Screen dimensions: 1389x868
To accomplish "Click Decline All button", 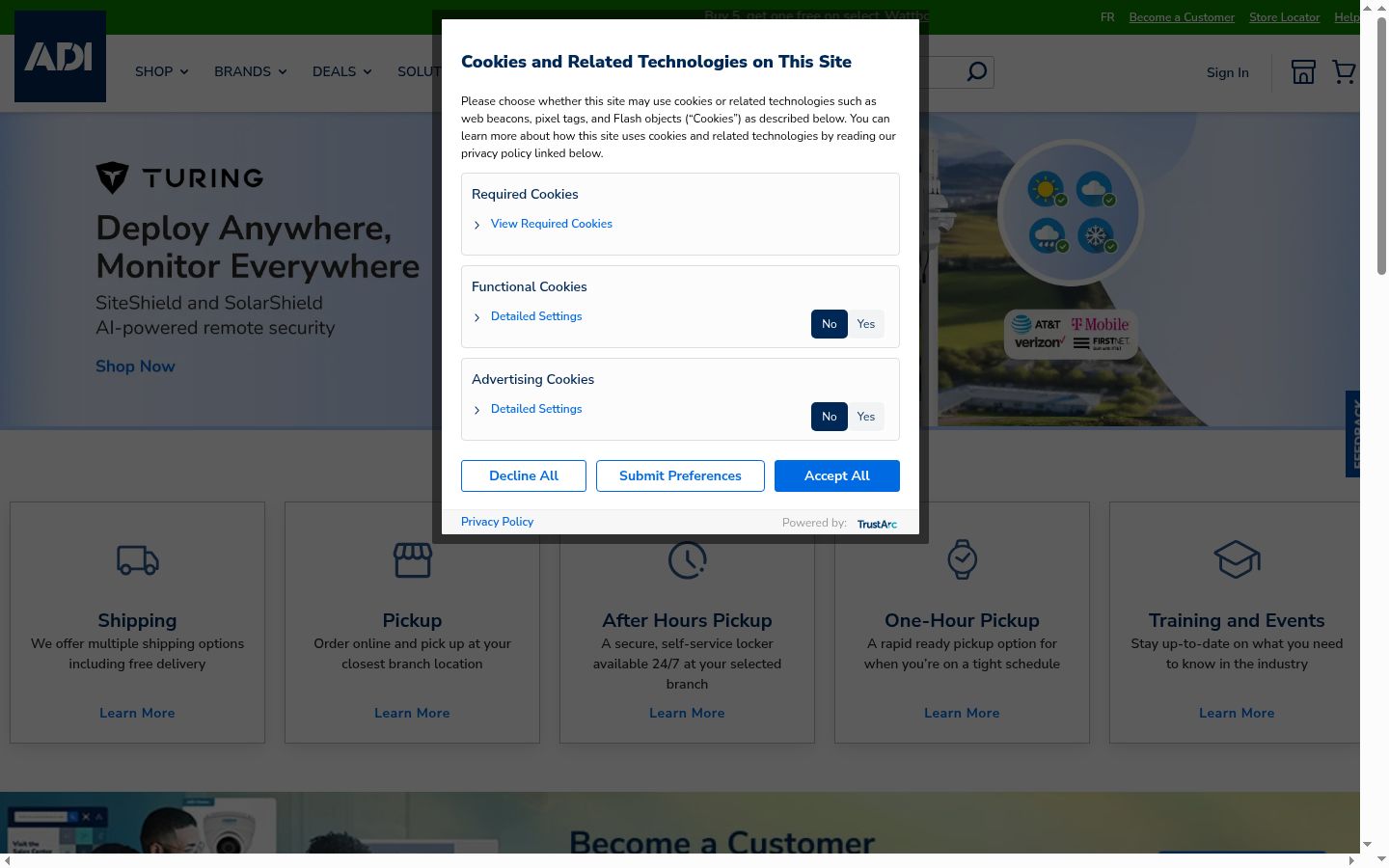I will coord(524,475).
